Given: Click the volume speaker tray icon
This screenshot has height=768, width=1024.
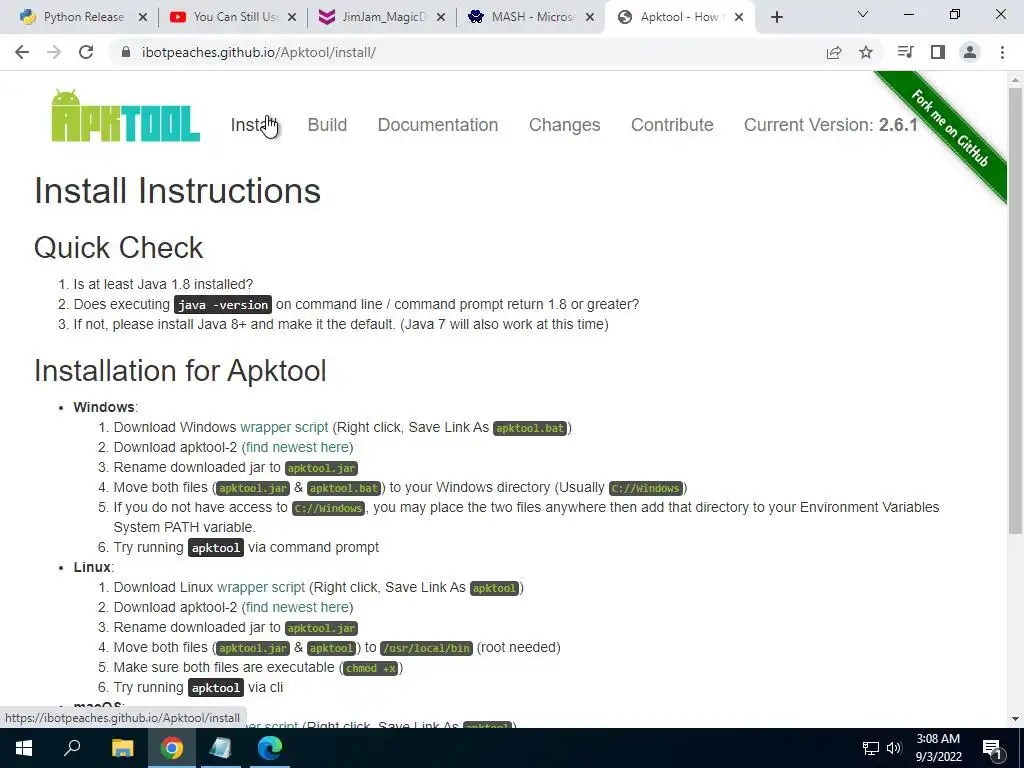Looking at the screenshot, I should (x=894, y=748).
